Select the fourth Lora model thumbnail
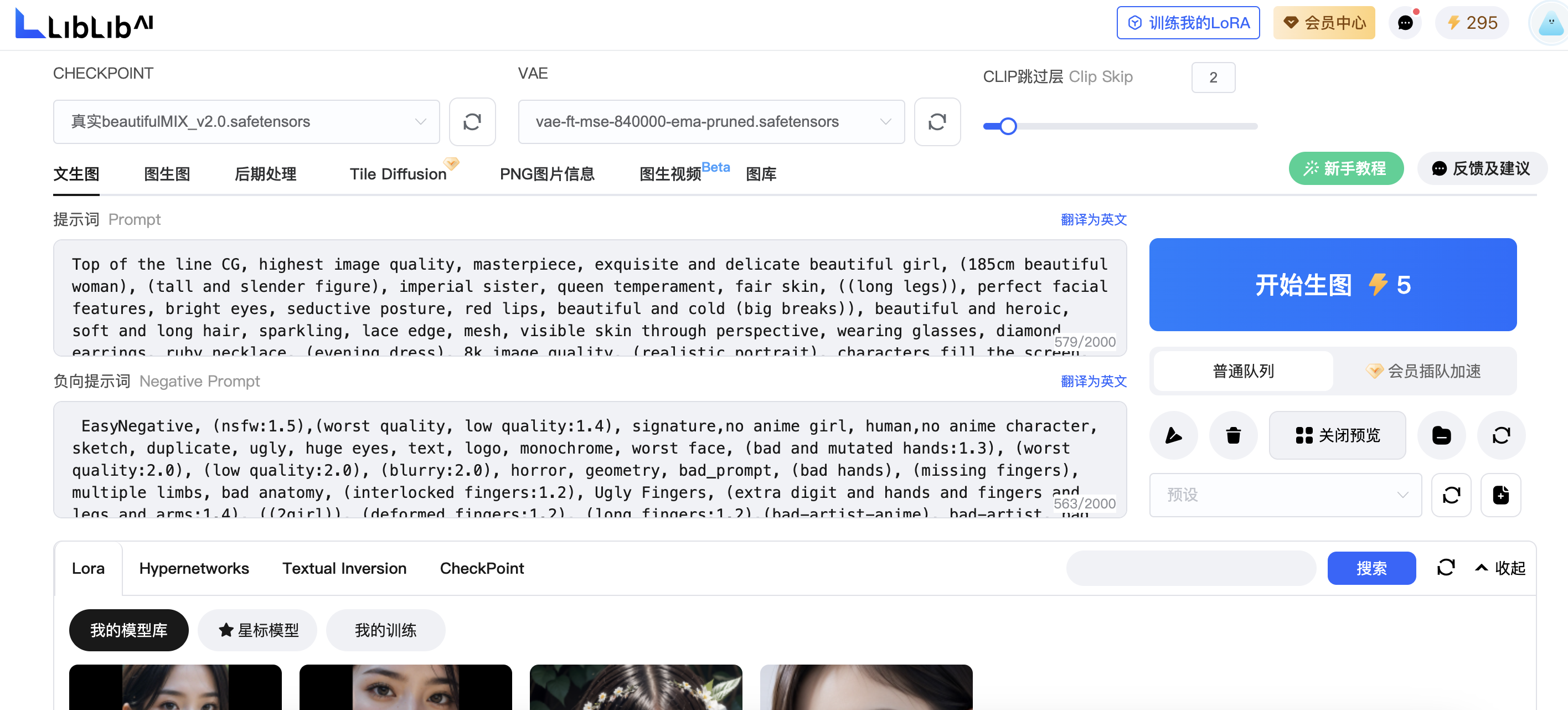Screen dimensions: 1568x710 tap(865, 687)
